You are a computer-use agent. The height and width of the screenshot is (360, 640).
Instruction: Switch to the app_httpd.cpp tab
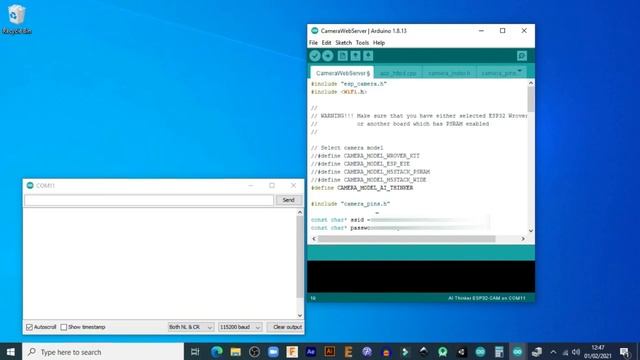(x=398, y=73)
